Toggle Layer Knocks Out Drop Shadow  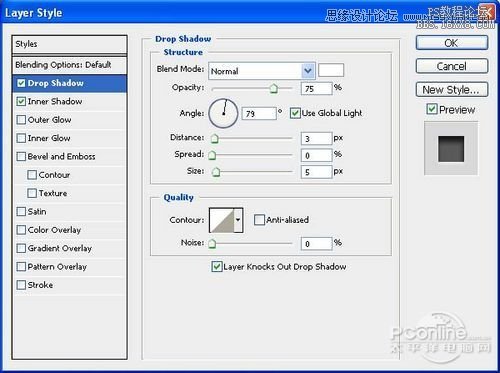pyautogui.click(x=217, y=266)
